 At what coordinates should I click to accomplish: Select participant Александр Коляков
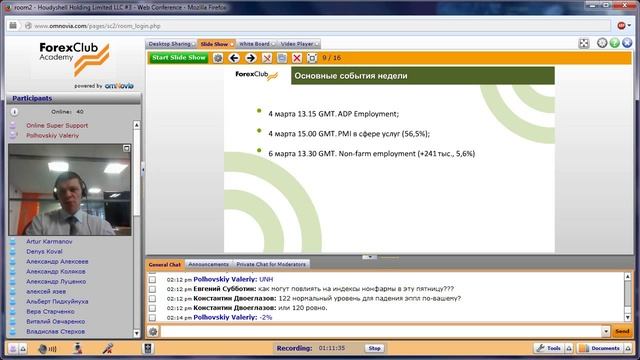coord(56,271)
